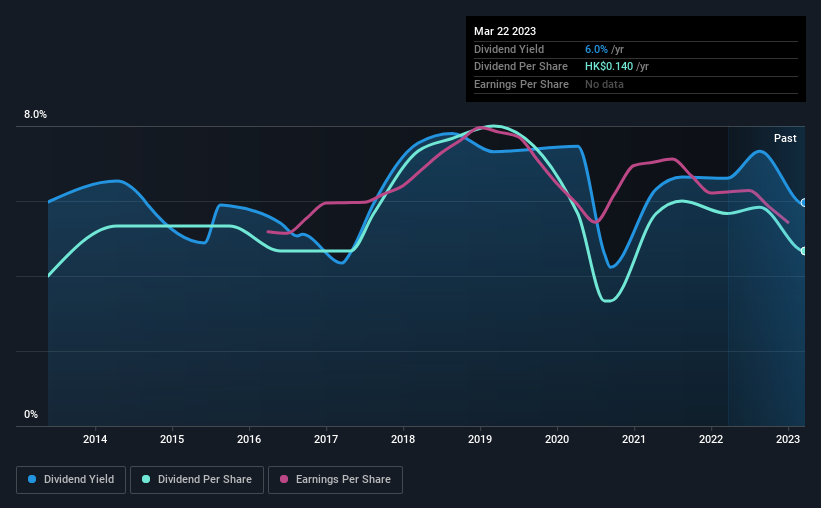The image size is (821, 508).
Task: Click the 0% y-axis label
Action: [31, 415]
